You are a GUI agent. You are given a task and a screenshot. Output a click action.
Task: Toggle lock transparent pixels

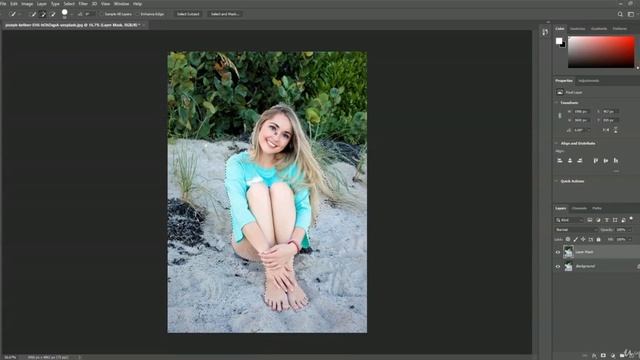coord(568,239)
